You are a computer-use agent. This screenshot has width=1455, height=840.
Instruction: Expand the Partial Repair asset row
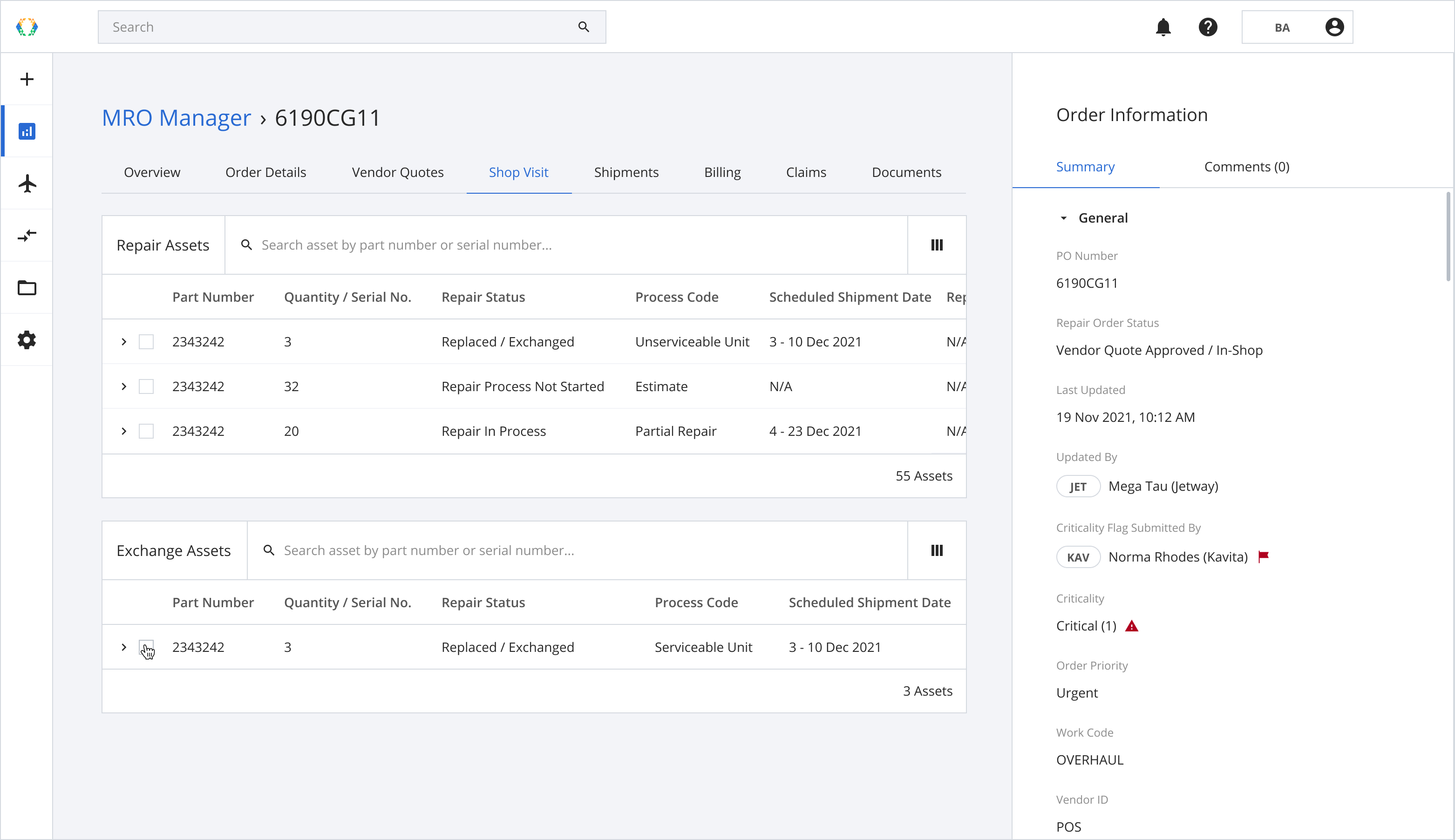click(123, 431)
